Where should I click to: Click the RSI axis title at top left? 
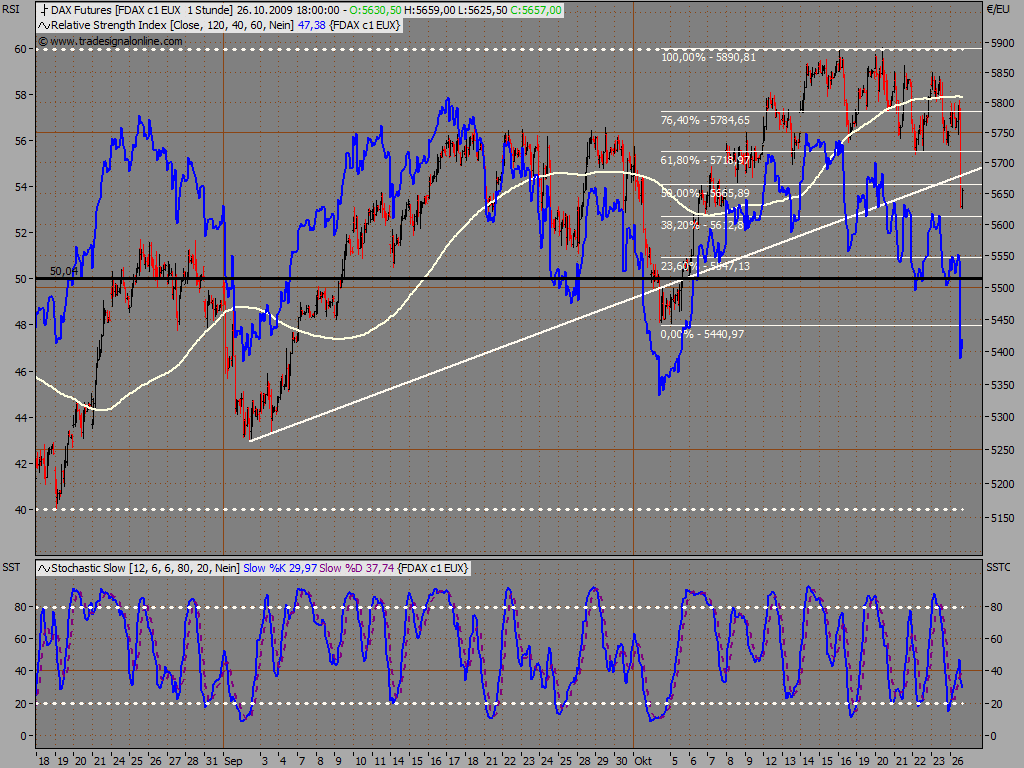point(11,9)
